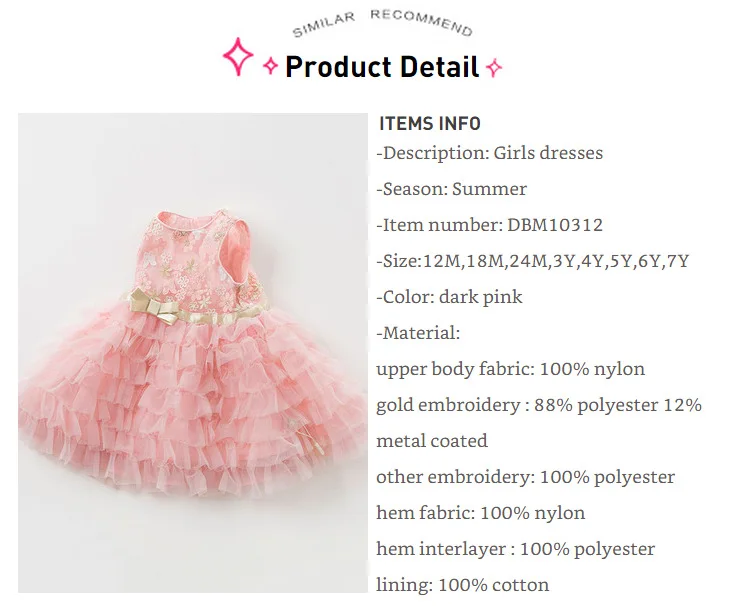Viewport: 750px width, 606px height.
Task: Click the gold embroidery composition line
Action: pos(539,406)
